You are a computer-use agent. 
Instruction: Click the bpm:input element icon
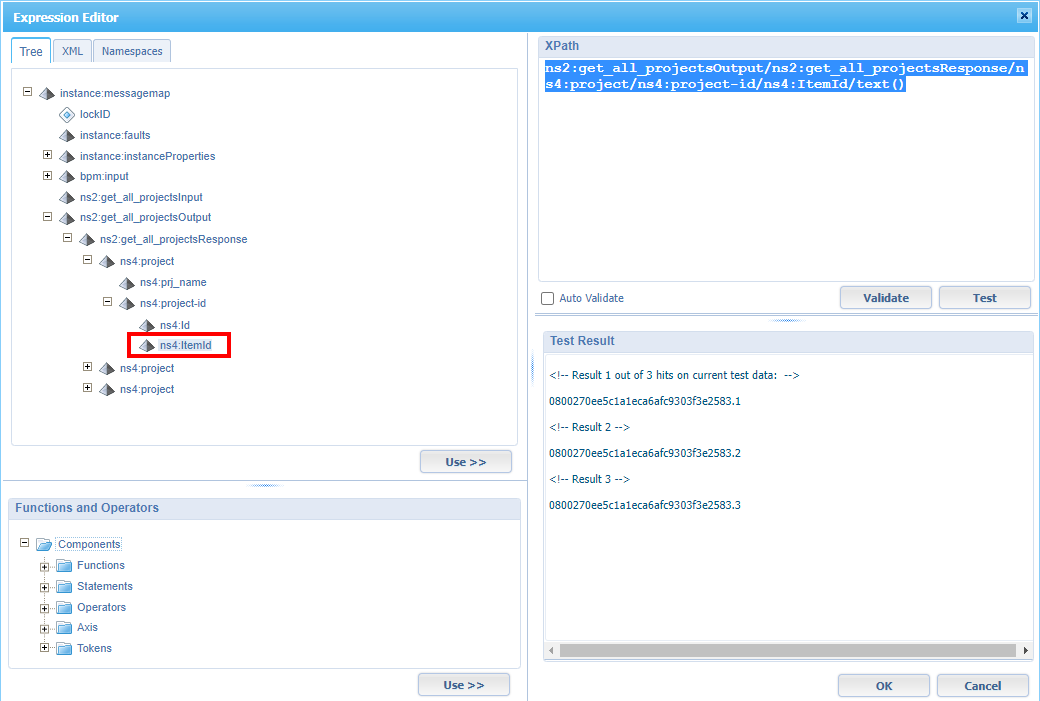tap(66, 176)
